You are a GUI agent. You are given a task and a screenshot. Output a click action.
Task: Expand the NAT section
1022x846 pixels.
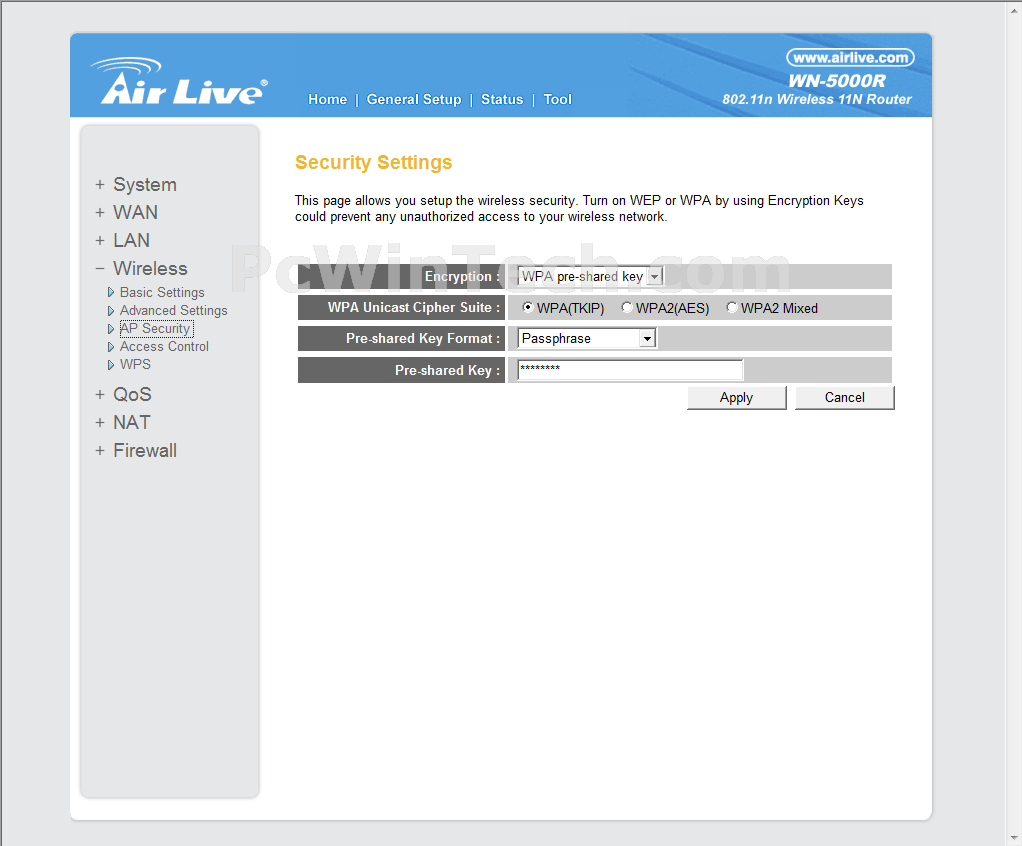(123, 422)
